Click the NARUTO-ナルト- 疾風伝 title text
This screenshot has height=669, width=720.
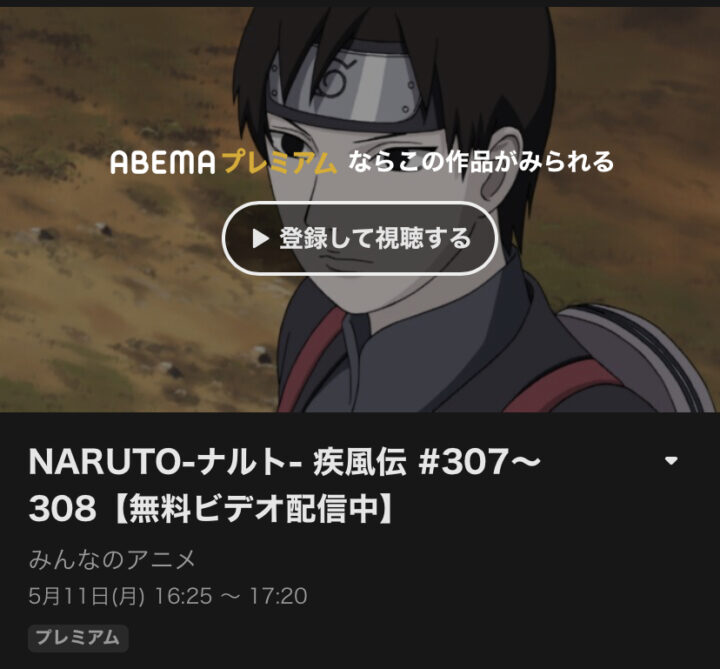217,461
